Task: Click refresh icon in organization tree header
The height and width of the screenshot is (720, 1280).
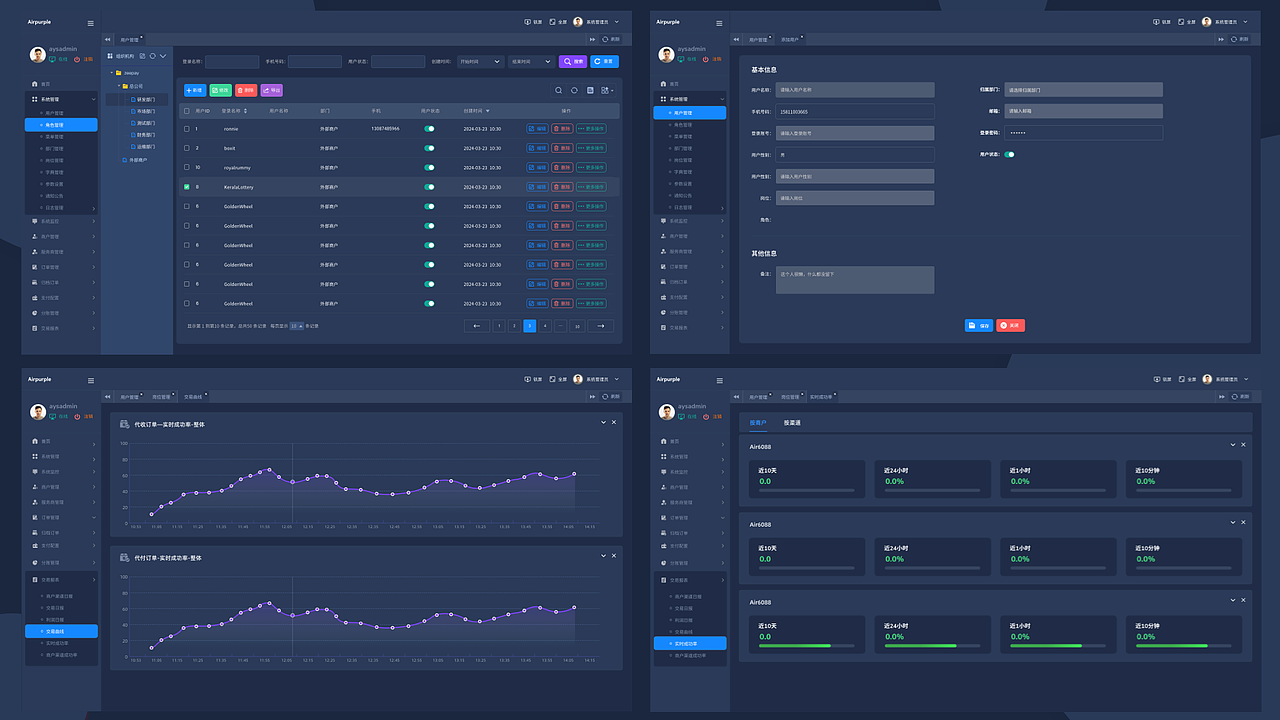Action: (x=152, y=56)
